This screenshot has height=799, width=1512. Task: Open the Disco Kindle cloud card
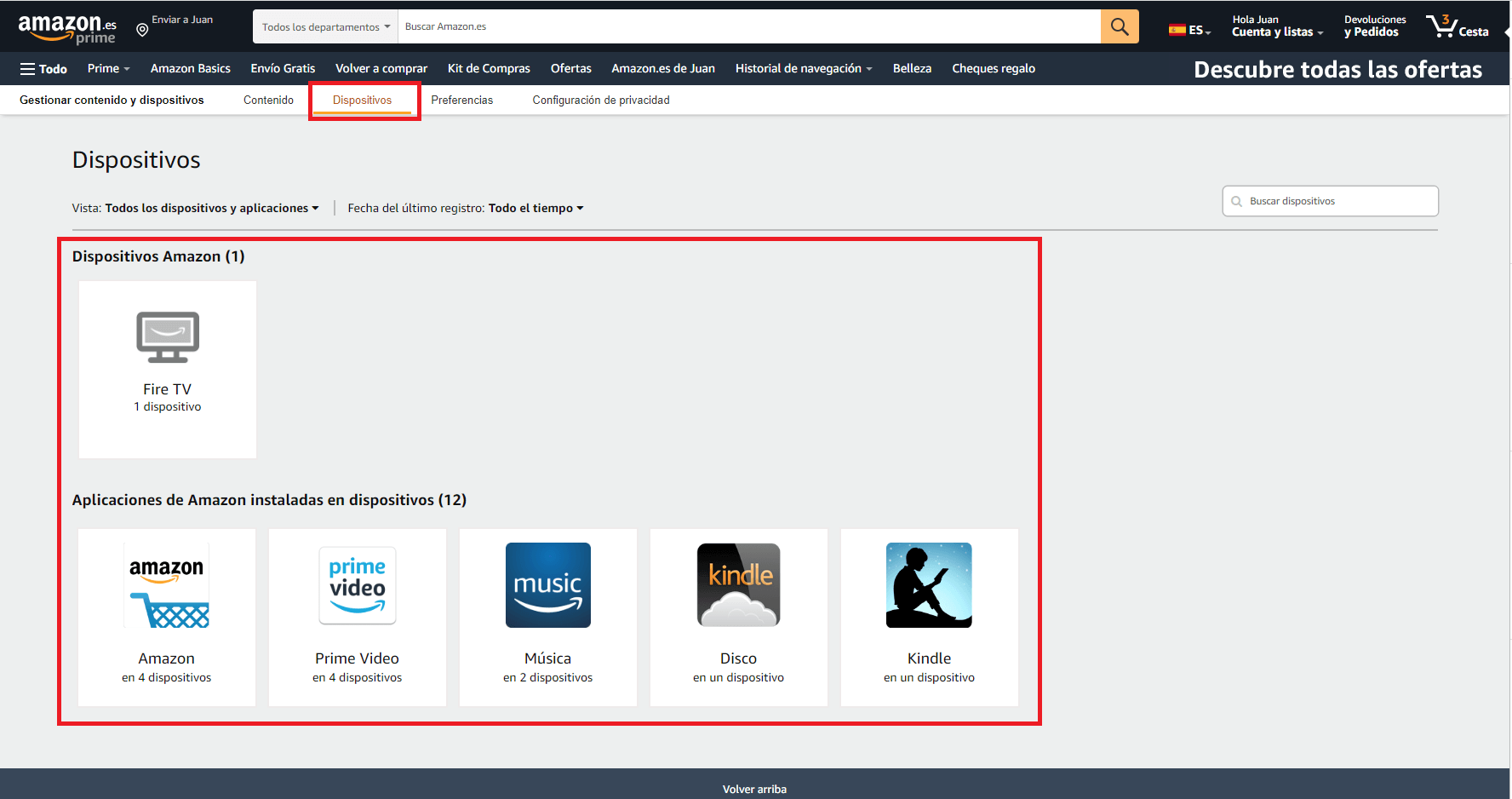pos(739,618)
